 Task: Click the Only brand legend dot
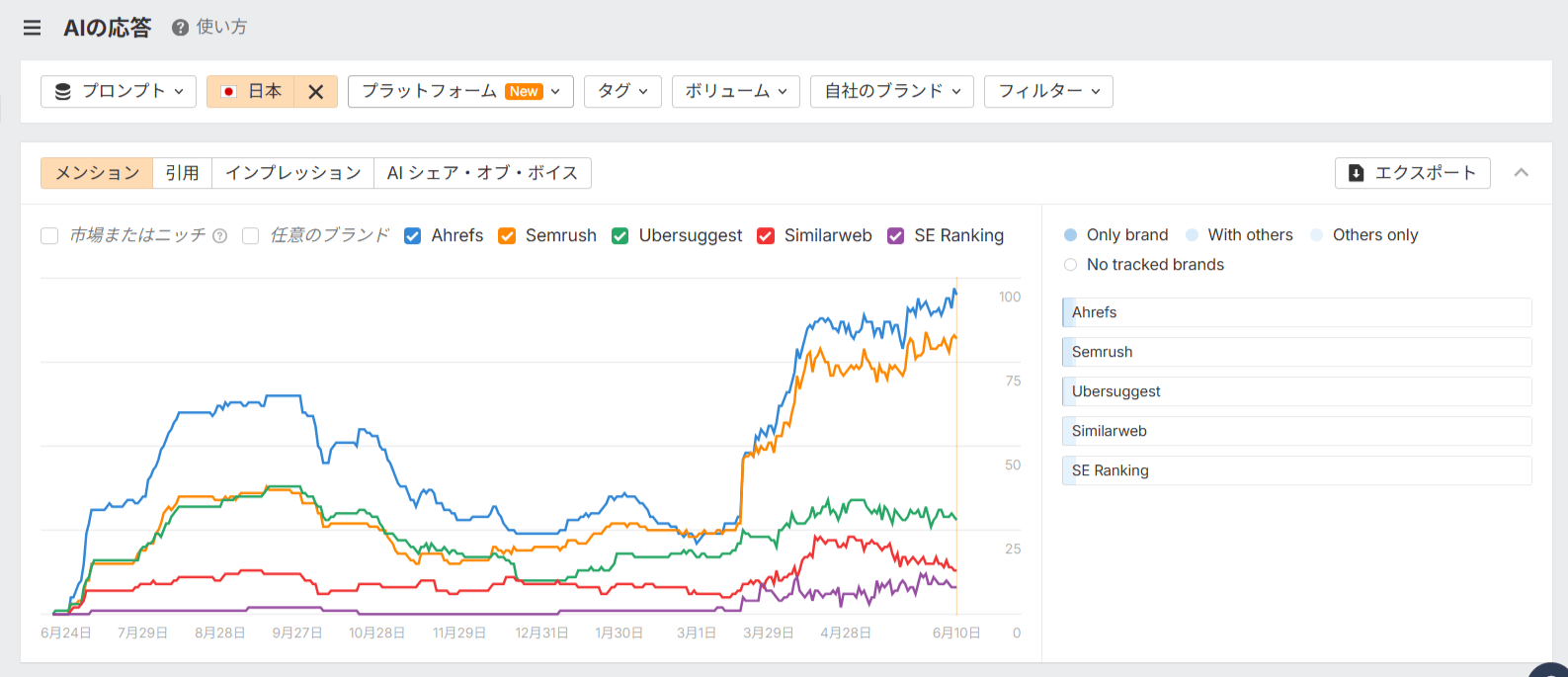point(1070,235)
